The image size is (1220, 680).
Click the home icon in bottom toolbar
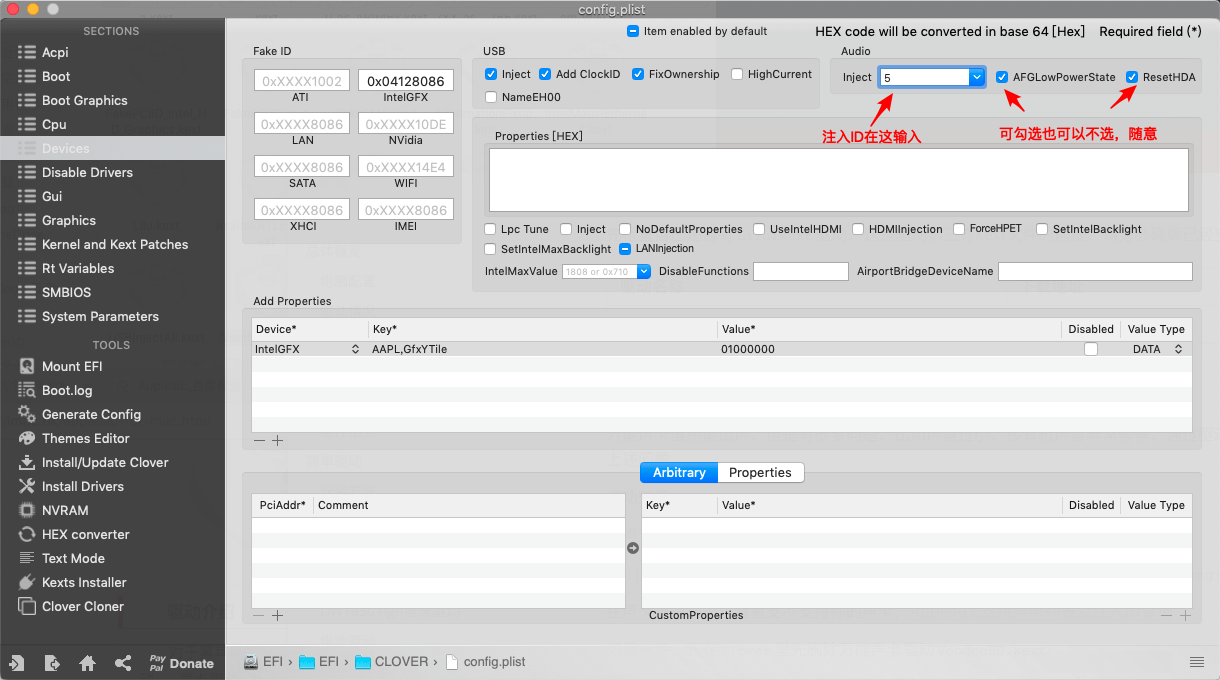coord(88,663)
